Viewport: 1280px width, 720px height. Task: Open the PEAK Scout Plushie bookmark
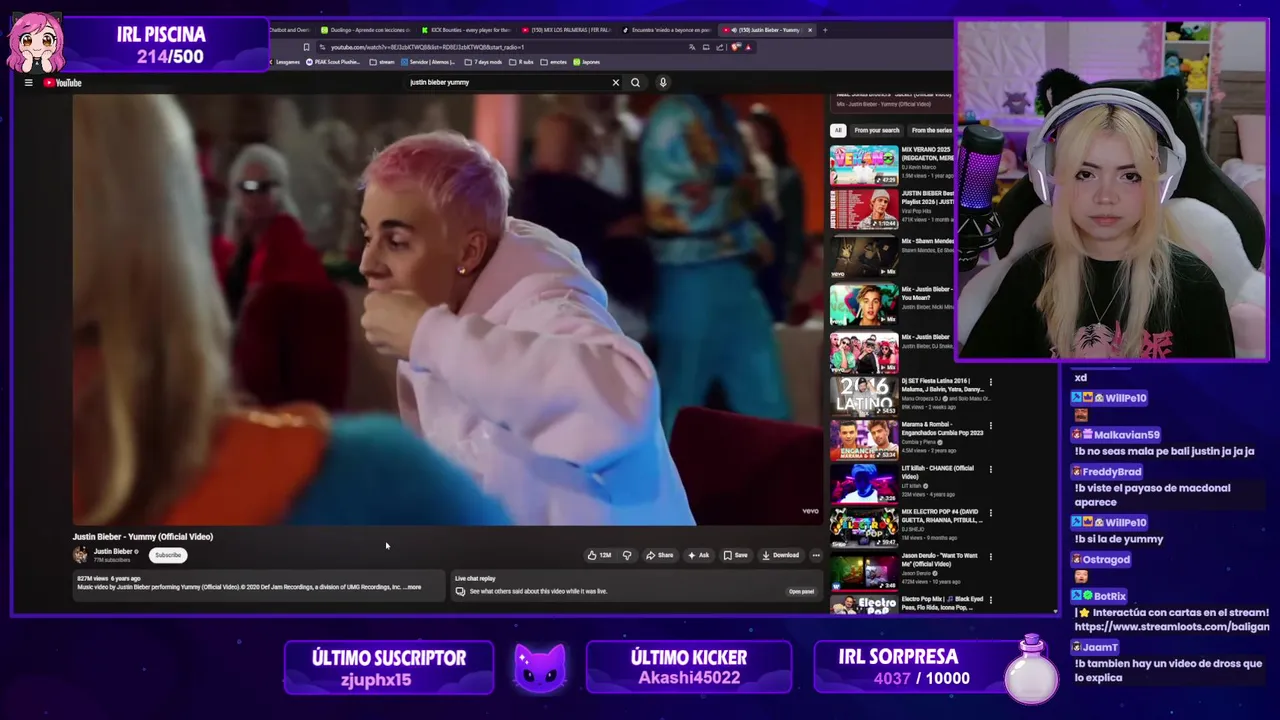coord(333,62)
